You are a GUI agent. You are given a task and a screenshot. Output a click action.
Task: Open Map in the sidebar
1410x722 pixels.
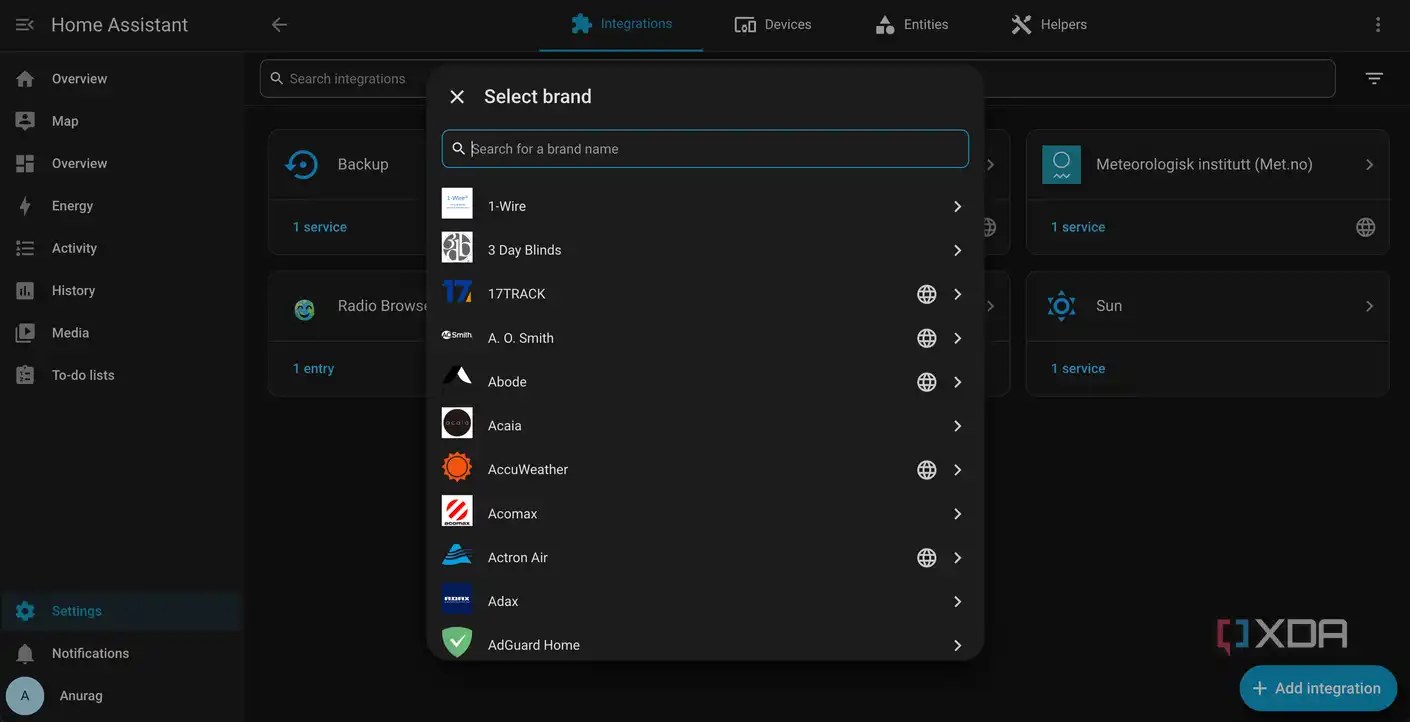click(122, 121)
